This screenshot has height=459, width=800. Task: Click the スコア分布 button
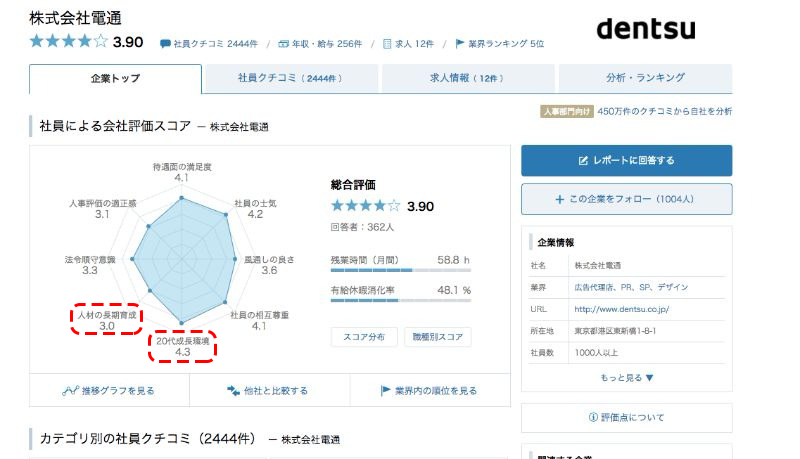364,337
